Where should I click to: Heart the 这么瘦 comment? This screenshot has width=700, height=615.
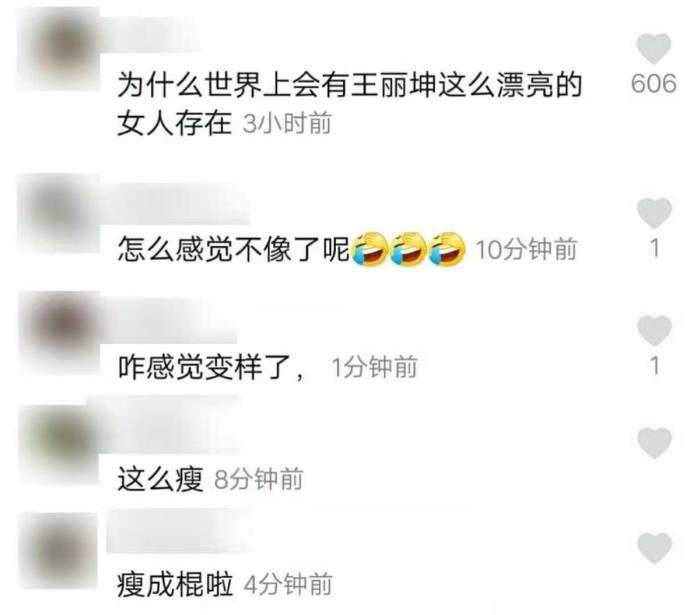654,443
